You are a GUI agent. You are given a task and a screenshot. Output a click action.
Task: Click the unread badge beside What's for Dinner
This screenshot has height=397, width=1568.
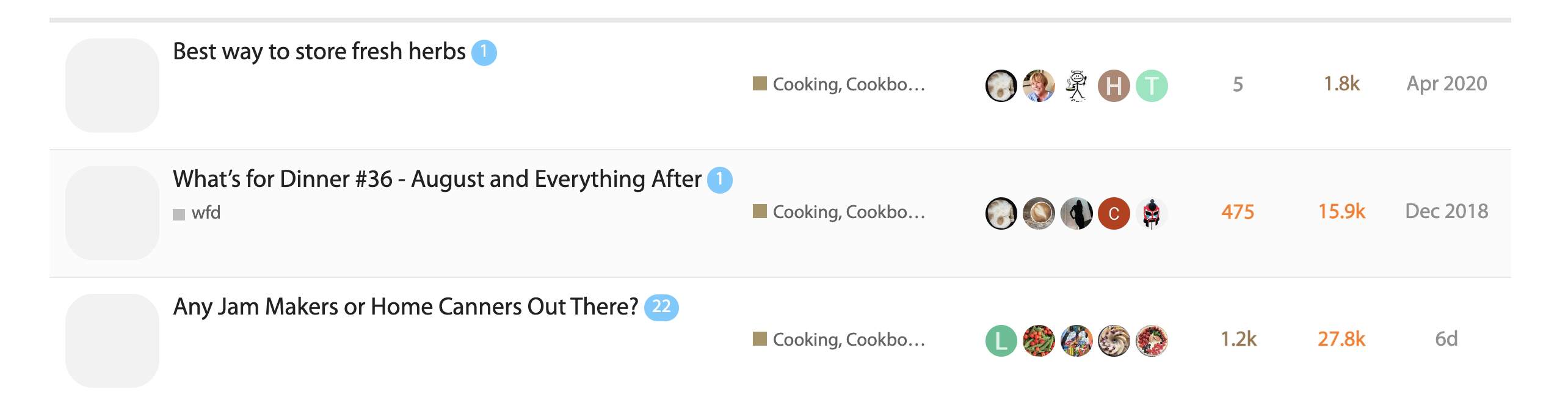(719, 180)
